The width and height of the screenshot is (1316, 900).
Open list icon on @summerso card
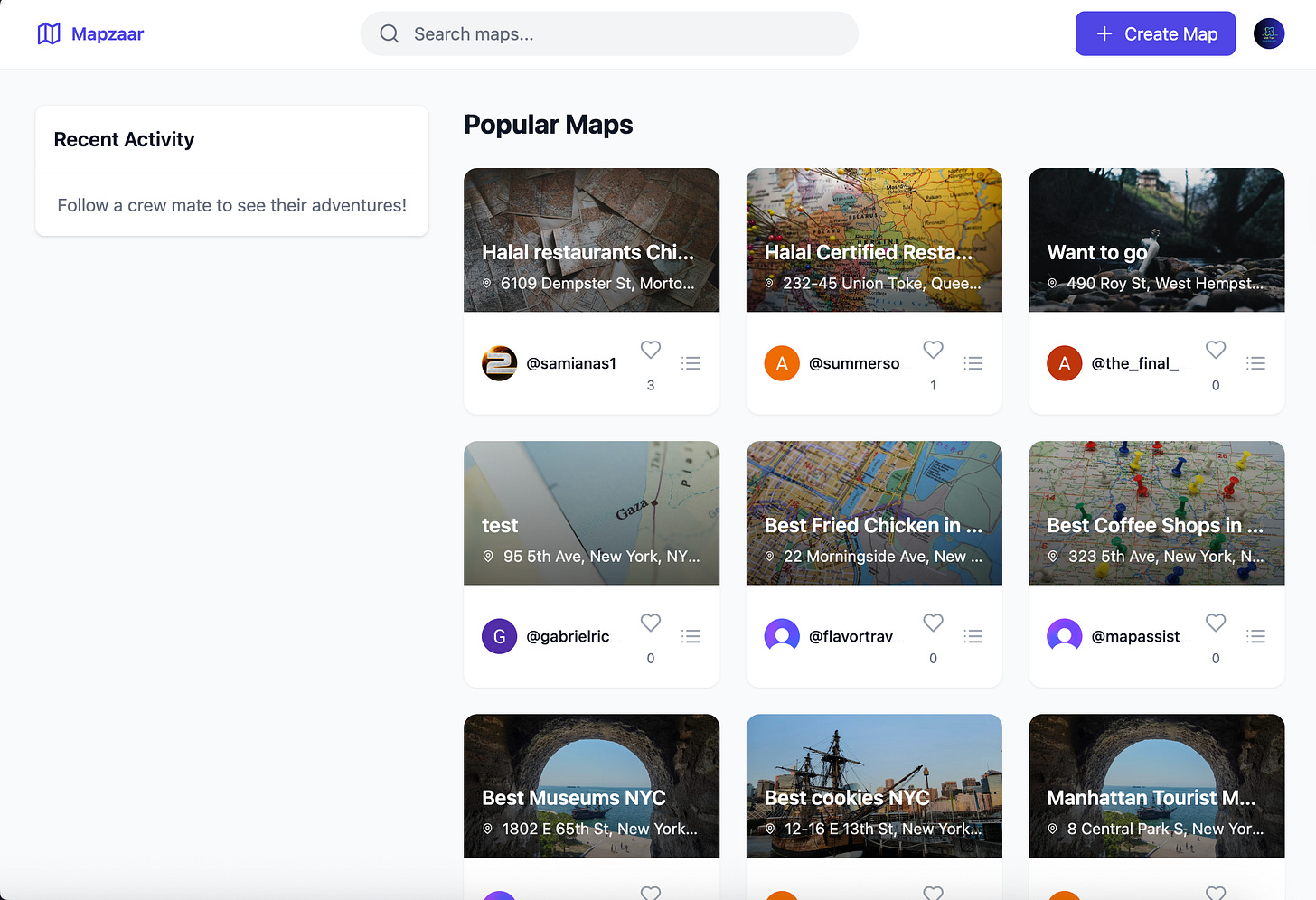[x=973, y=363]
